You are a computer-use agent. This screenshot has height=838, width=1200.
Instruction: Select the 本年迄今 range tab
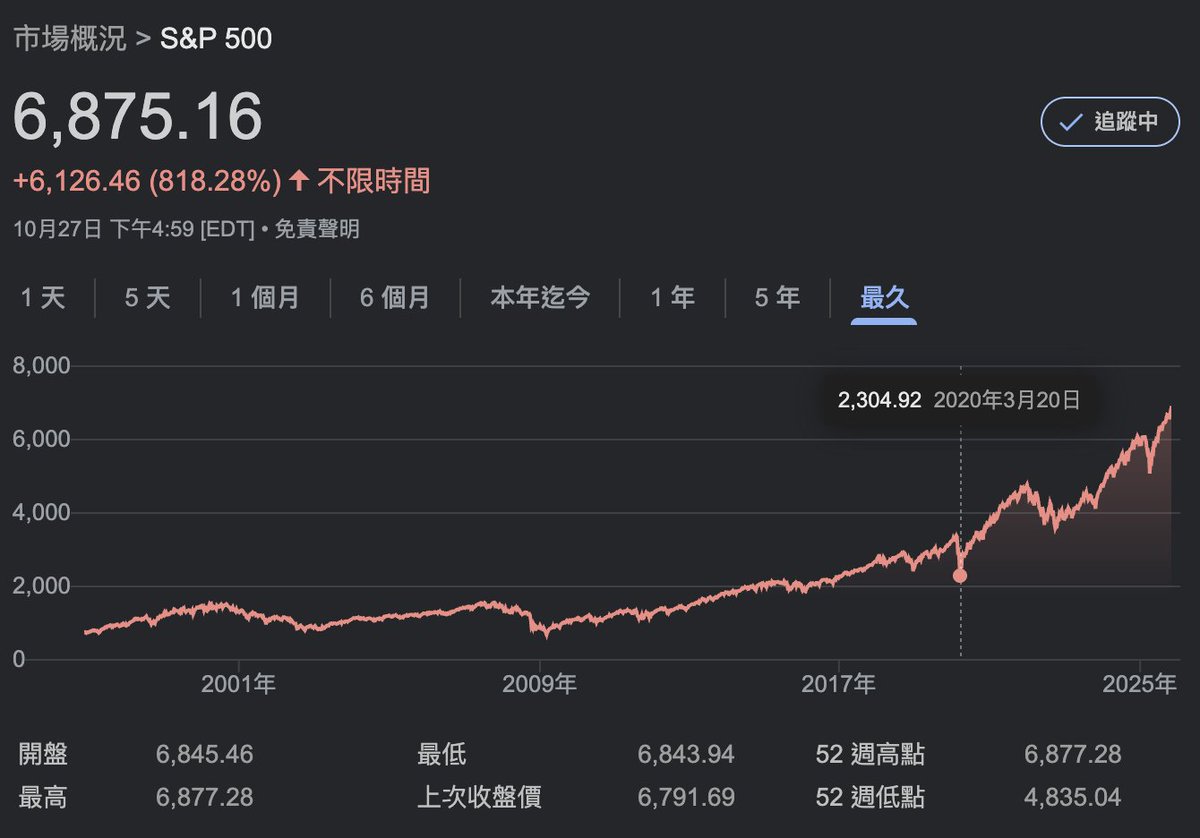click(540, 298)
